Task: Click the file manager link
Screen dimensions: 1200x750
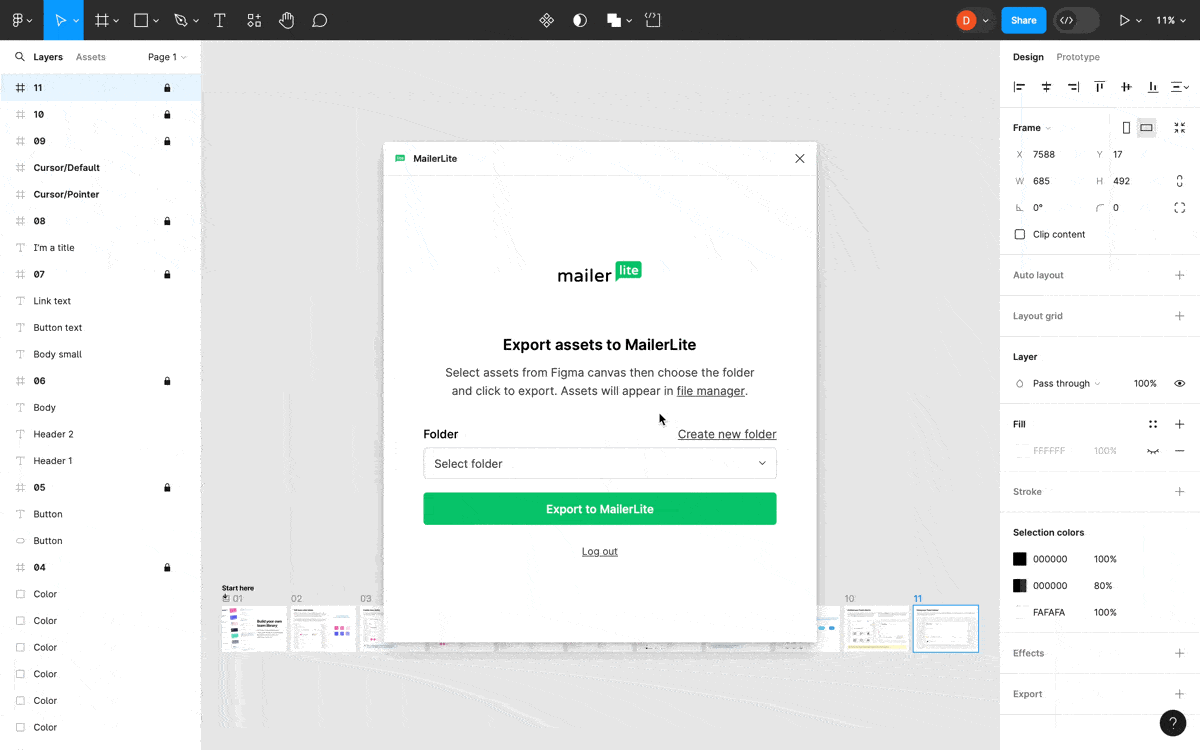Action: 711,391
